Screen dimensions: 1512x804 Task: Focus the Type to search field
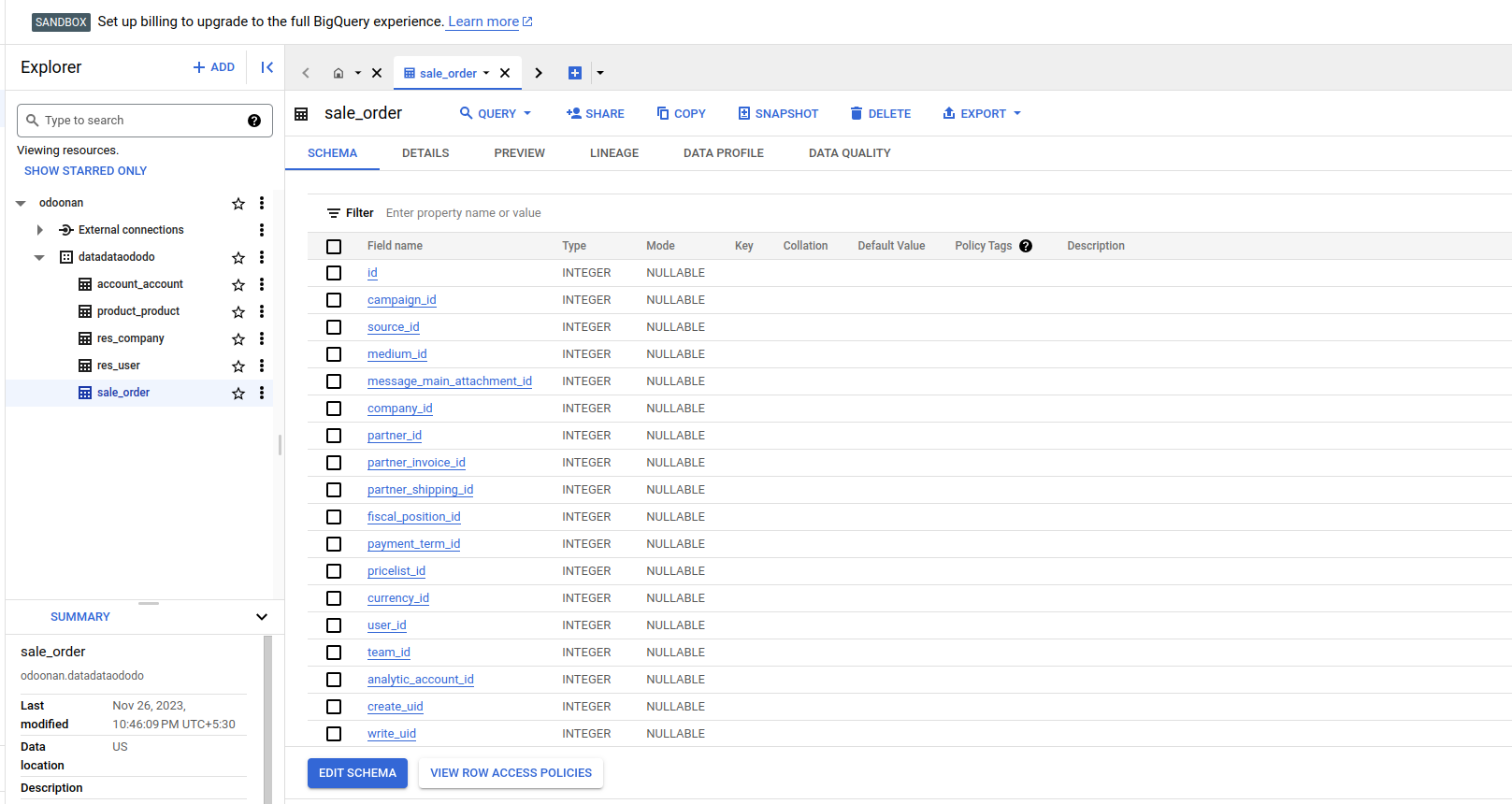click(x=145, y=121)
